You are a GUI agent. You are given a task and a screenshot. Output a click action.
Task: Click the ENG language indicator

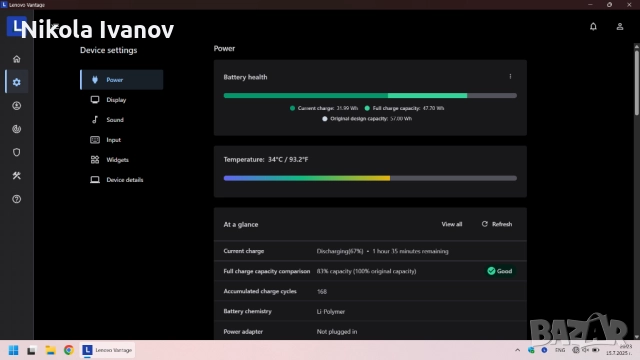point(560,350)
